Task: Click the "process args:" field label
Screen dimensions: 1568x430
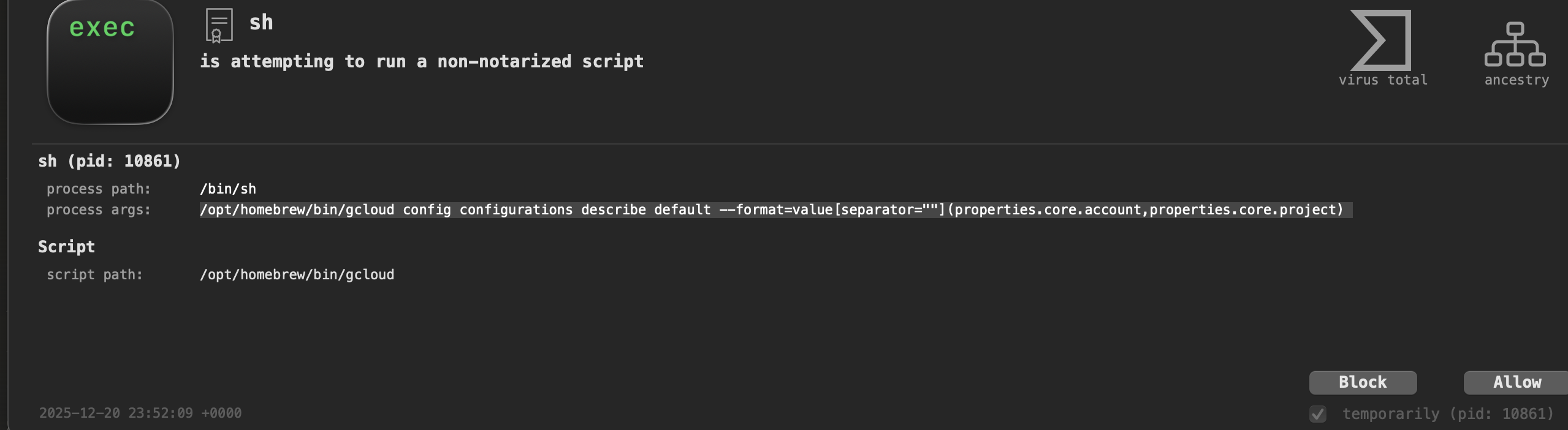Action: click(x=99, y=210)
